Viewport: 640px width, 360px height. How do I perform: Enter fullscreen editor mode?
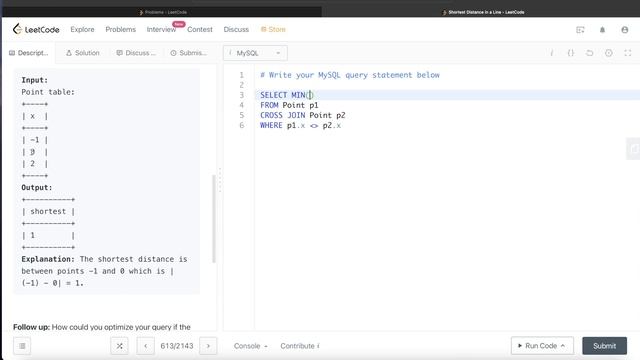(x=628, y=53)
